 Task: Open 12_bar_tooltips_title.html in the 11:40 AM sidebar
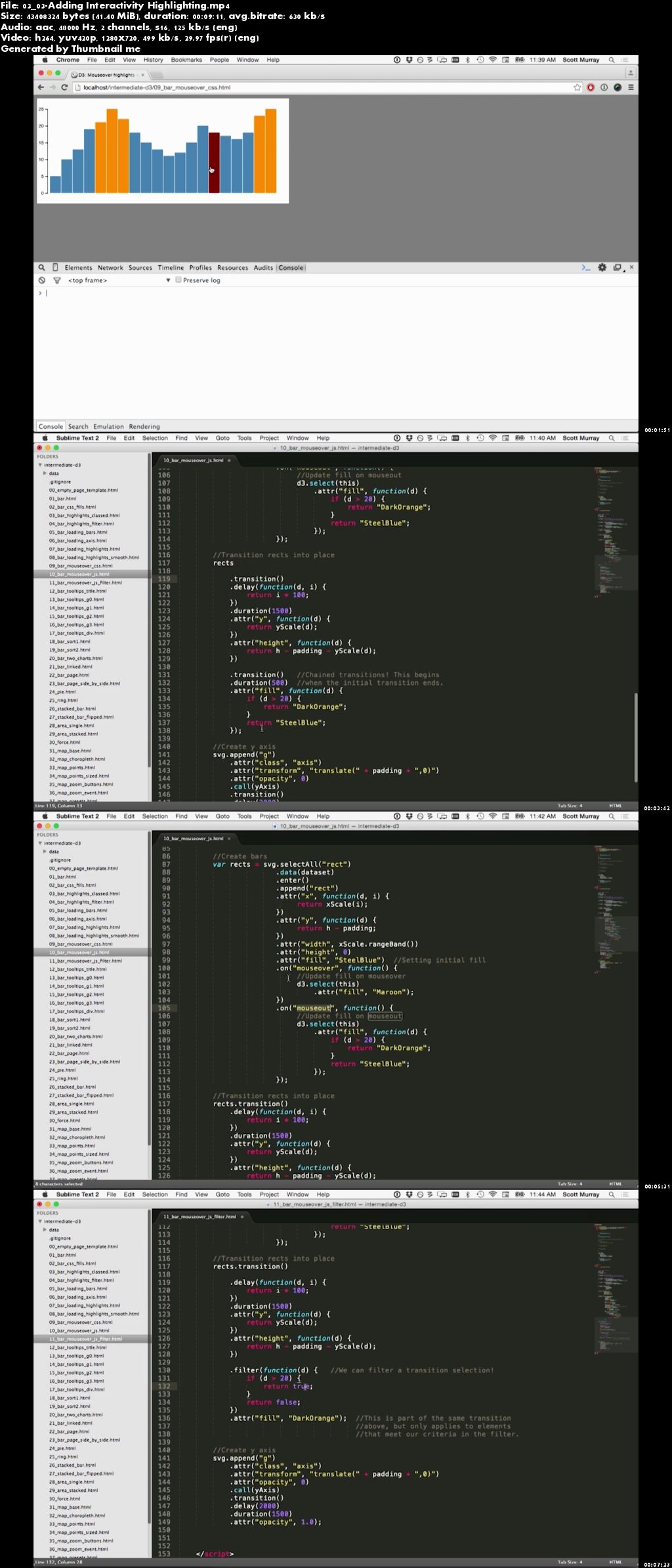[x=77, y=591]
